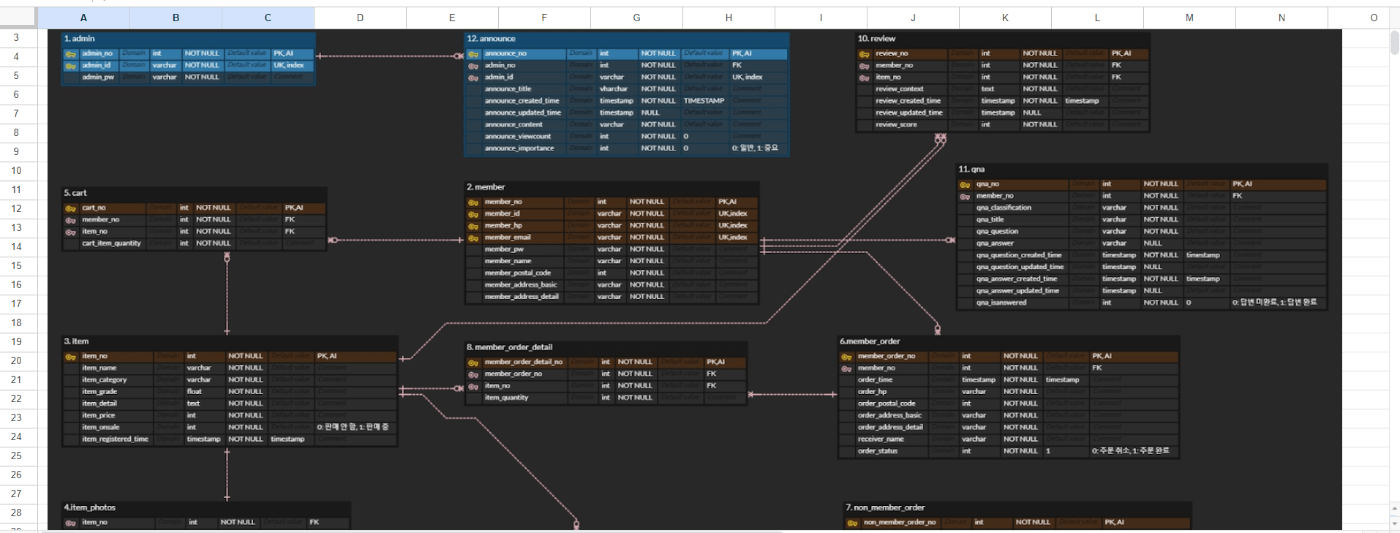Click the review_context field name
Viewport: 1400px width, 533px height.
(x=899, y=89)
